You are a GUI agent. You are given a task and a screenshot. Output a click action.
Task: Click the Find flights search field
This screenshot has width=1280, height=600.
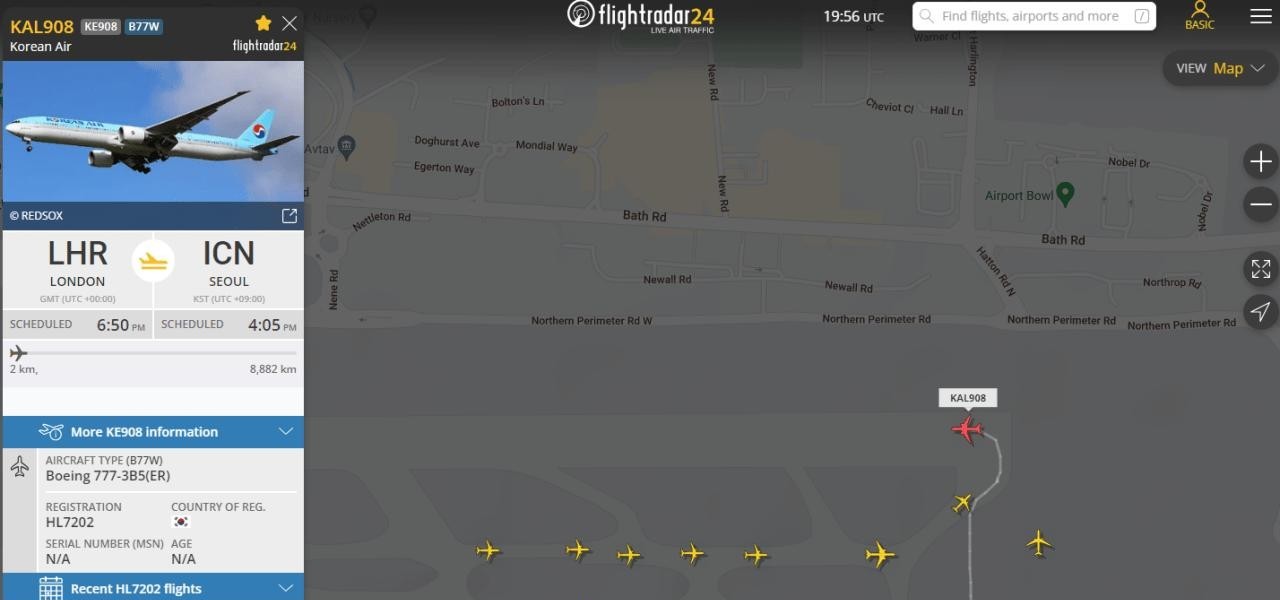1034,16
